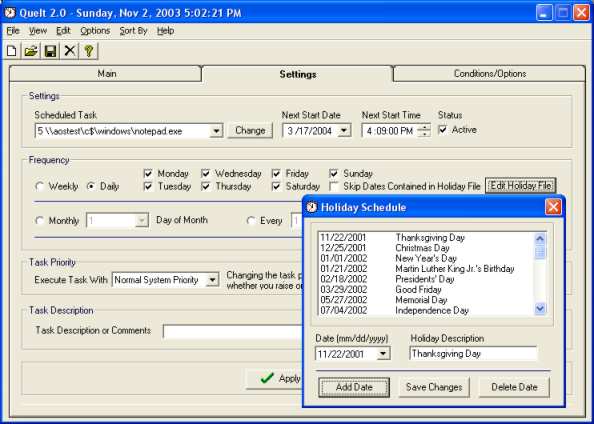Viewport: 594px width, 424px height.
Task: Click the Add Date button
Action: 354,387
